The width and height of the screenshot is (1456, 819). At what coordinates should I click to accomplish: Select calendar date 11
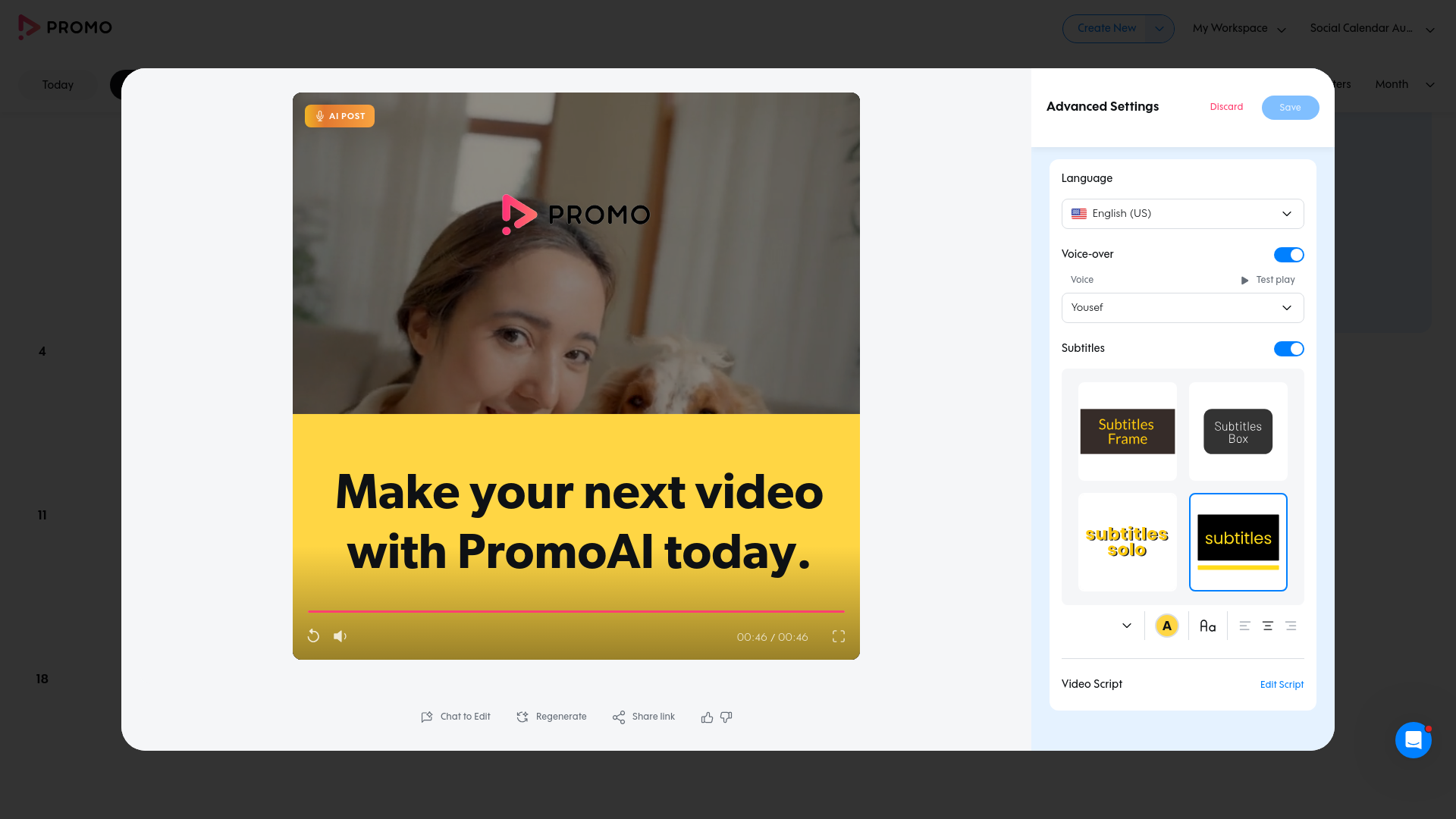(x=42, y=516)
